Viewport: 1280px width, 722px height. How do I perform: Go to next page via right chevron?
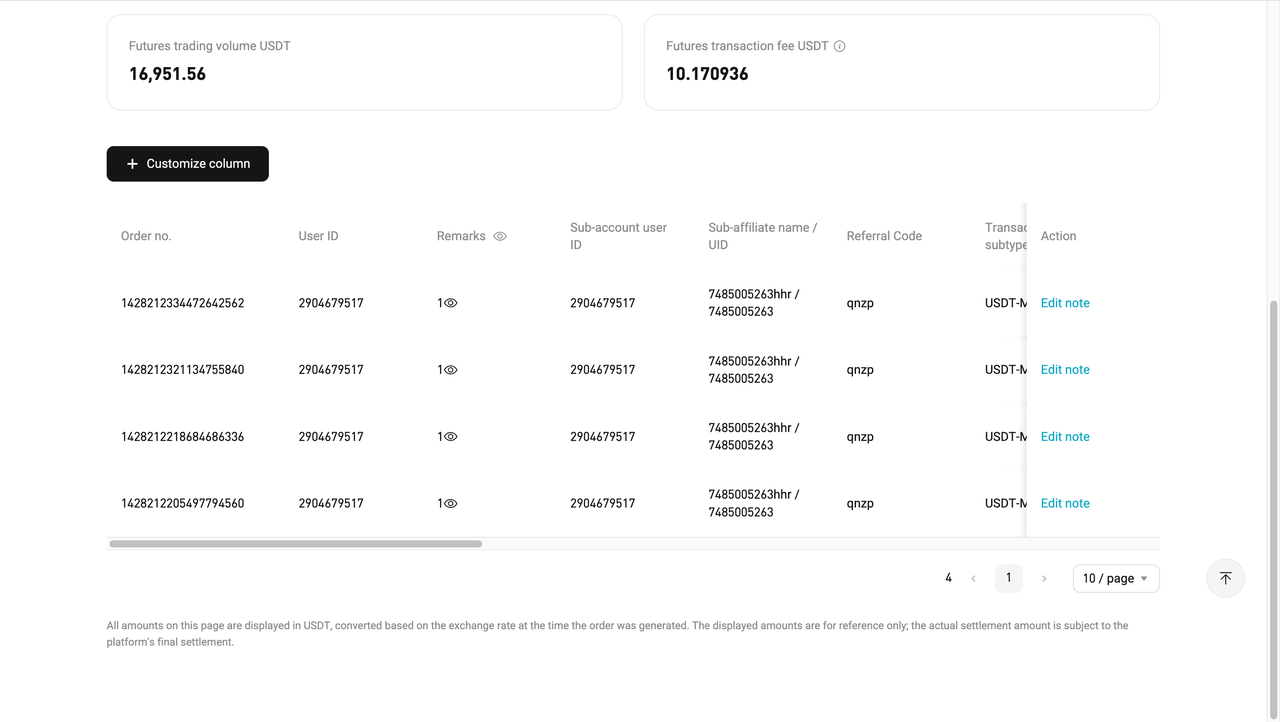(x=1044, y=578)
